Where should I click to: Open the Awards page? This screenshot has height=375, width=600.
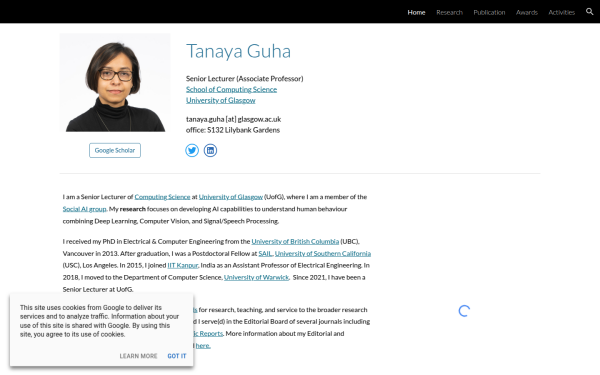pos(527,12)
